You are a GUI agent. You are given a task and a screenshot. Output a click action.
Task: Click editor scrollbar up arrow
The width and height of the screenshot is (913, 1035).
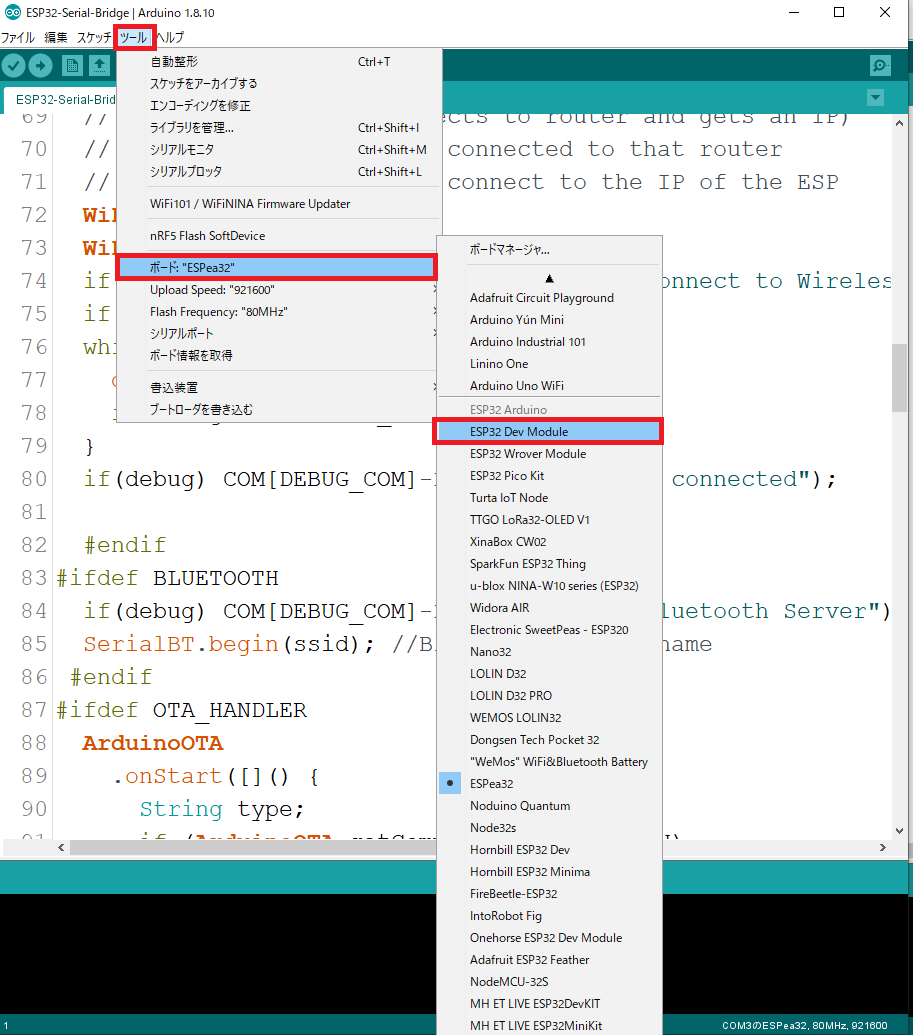coord(899,123)
